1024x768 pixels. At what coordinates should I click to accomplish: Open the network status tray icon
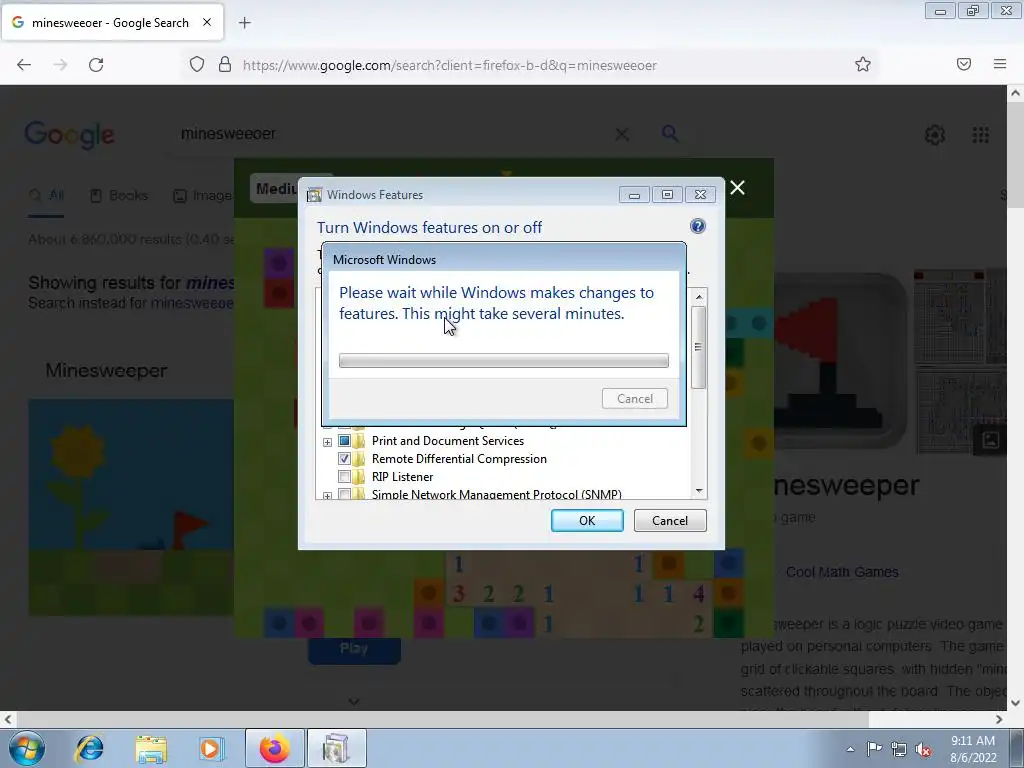[x=899, y=749]
